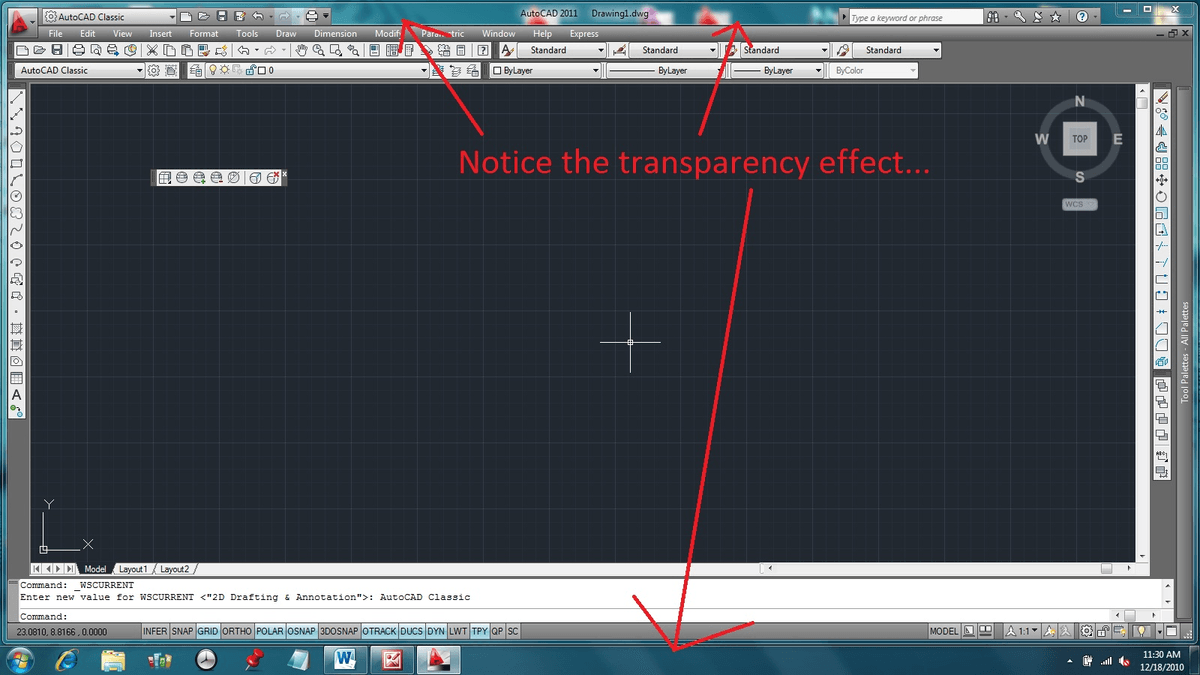Select the Pan hand tool

(302, 50)
